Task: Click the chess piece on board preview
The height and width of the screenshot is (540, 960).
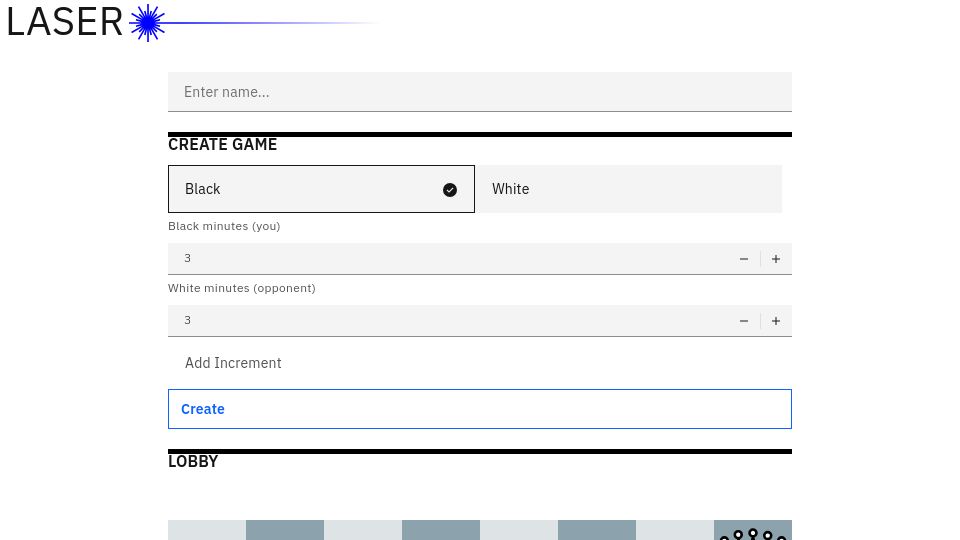Action: 752,533
